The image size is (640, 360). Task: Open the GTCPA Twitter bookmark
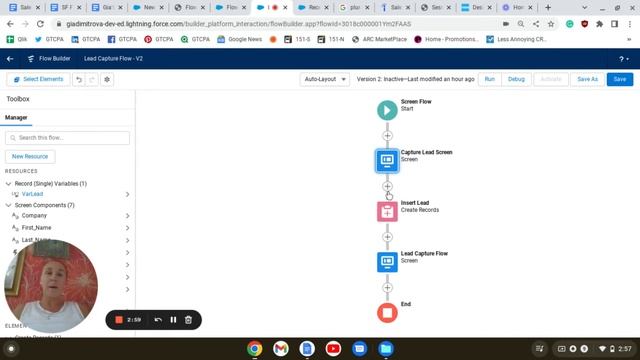click(x=49, y=39)
